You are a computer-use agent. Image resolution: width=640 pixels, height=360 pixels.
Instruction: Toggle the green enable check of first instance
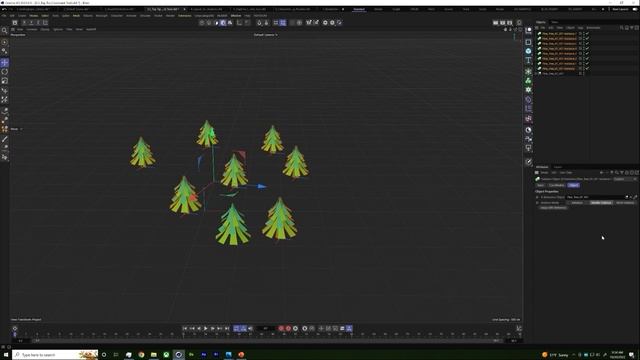[587, 33]
